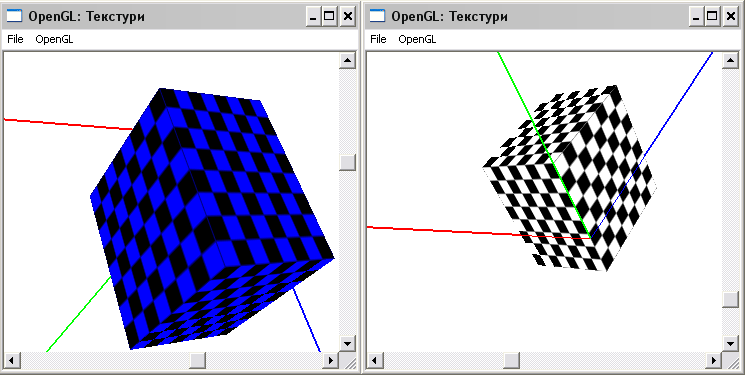Image resolution: width=745 pixels, height=375 pixels.
Task: Minimize the left OpenGL window
Action: point(313,17)
